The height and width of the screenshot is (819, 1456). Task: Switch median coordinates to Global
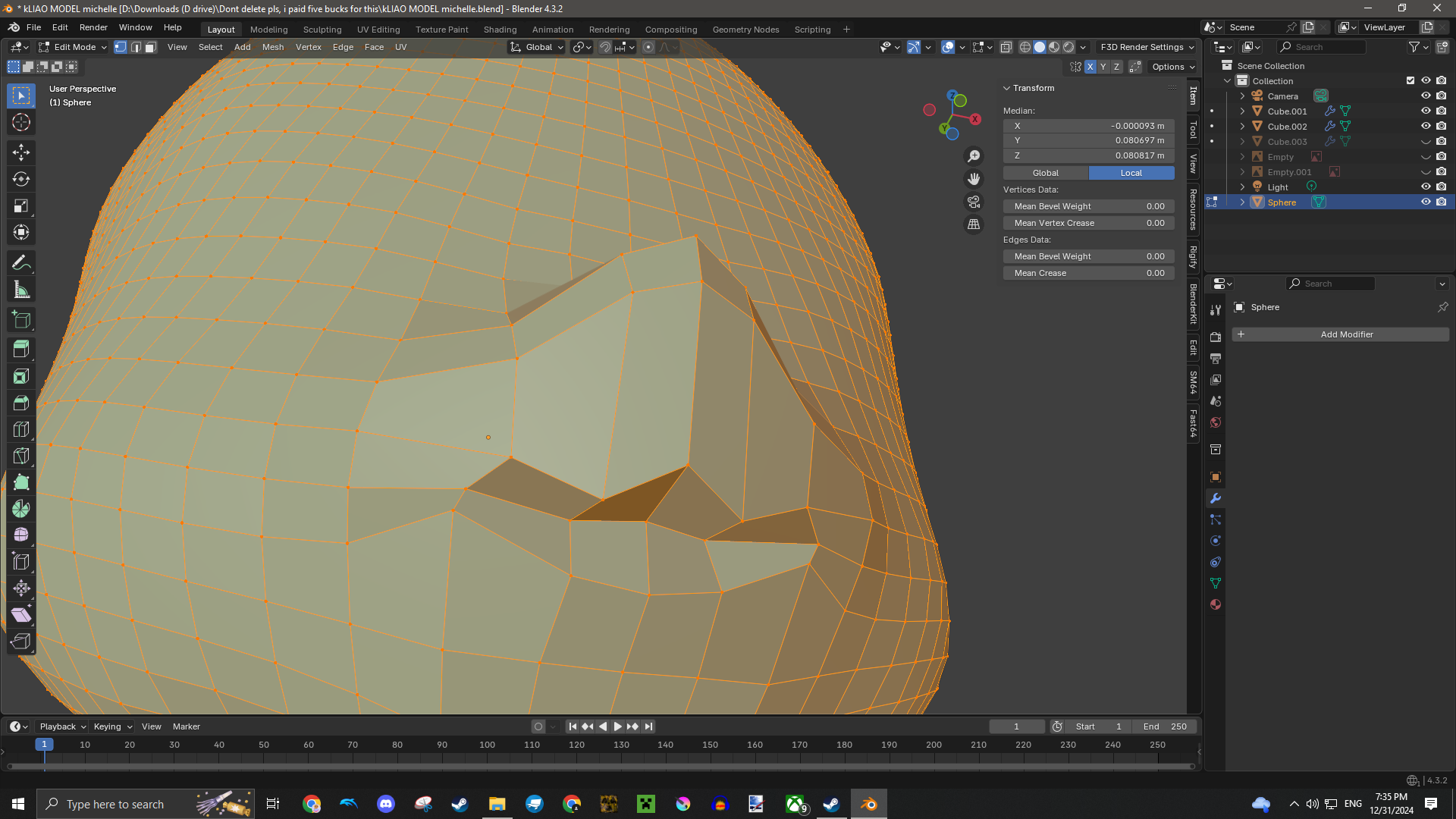pos(1045,173)
